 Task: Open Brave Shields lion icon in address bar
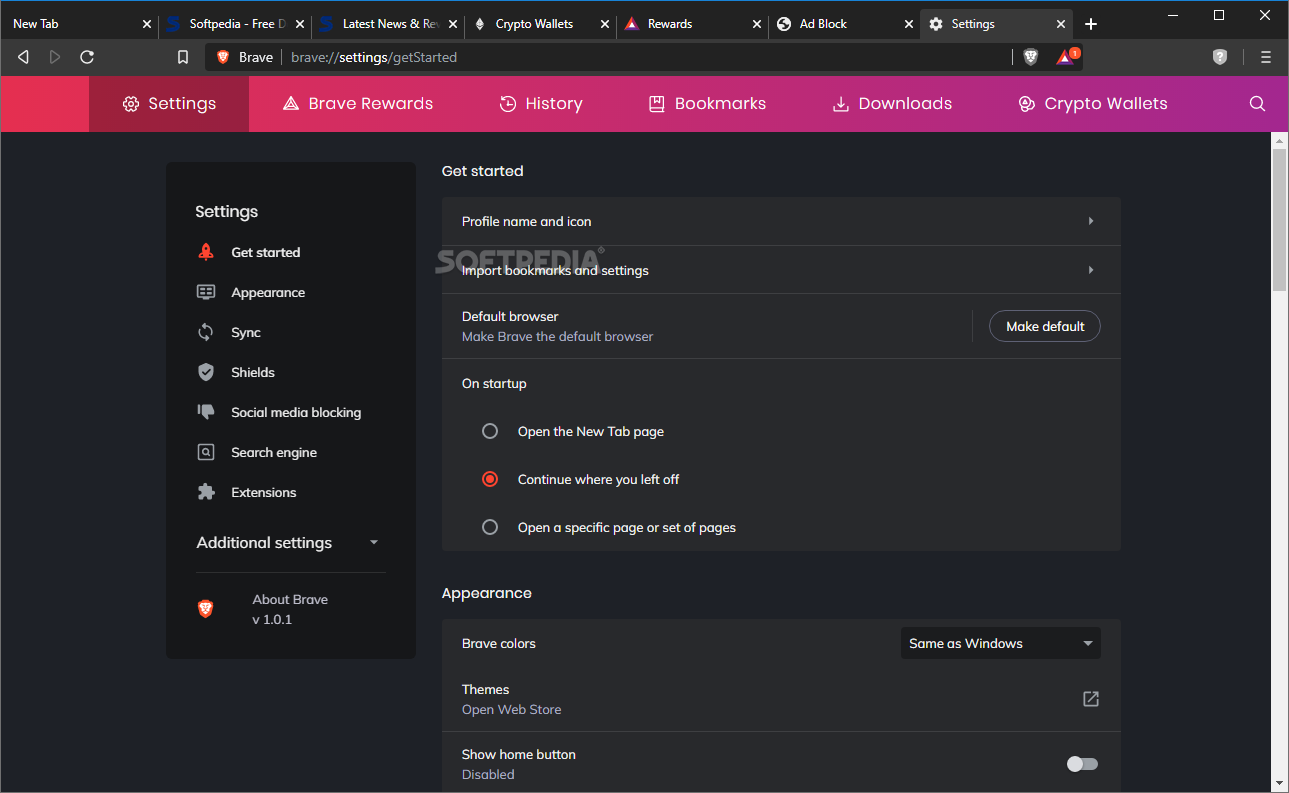1031,57
